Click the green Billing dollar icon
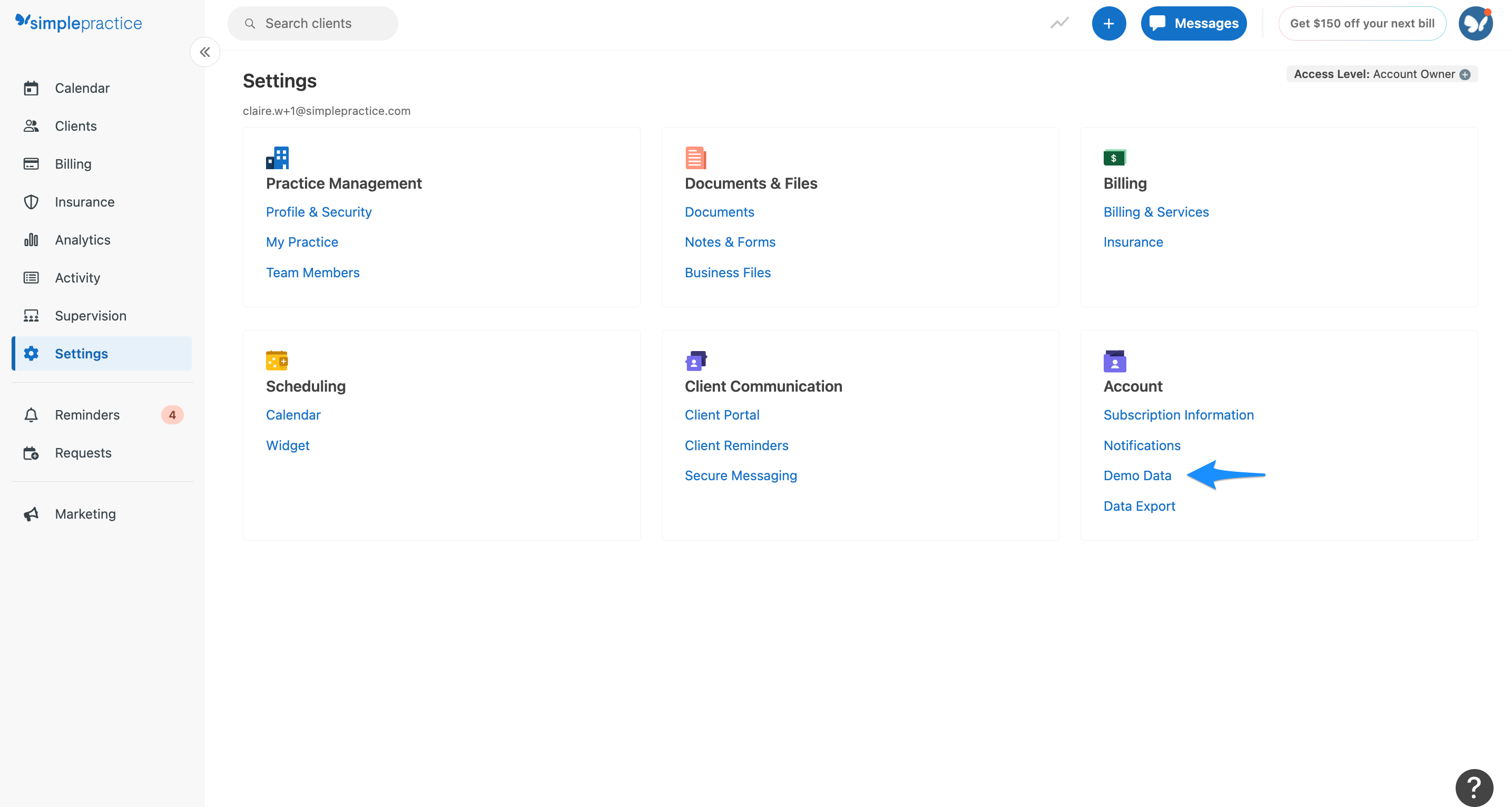 1114,158
